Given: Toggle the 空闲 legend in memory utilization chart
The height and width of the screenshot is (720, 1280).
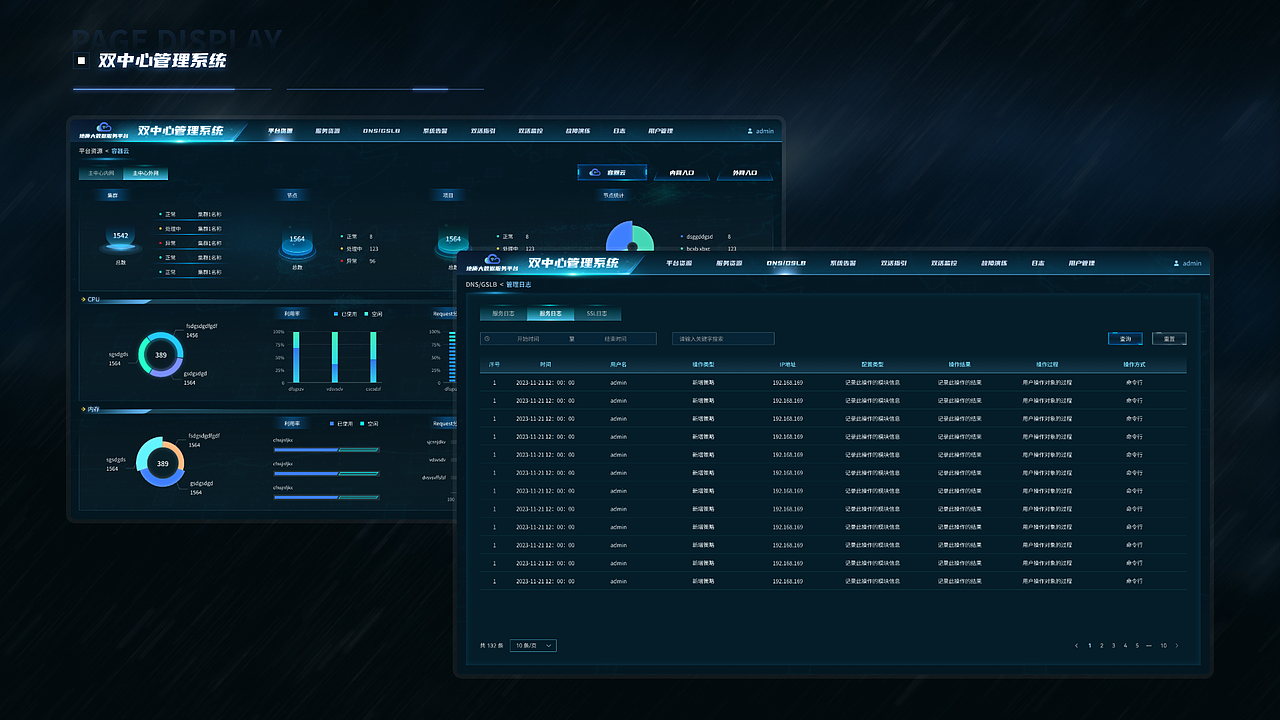Looking at the screenshot, I should pos(371,424).
